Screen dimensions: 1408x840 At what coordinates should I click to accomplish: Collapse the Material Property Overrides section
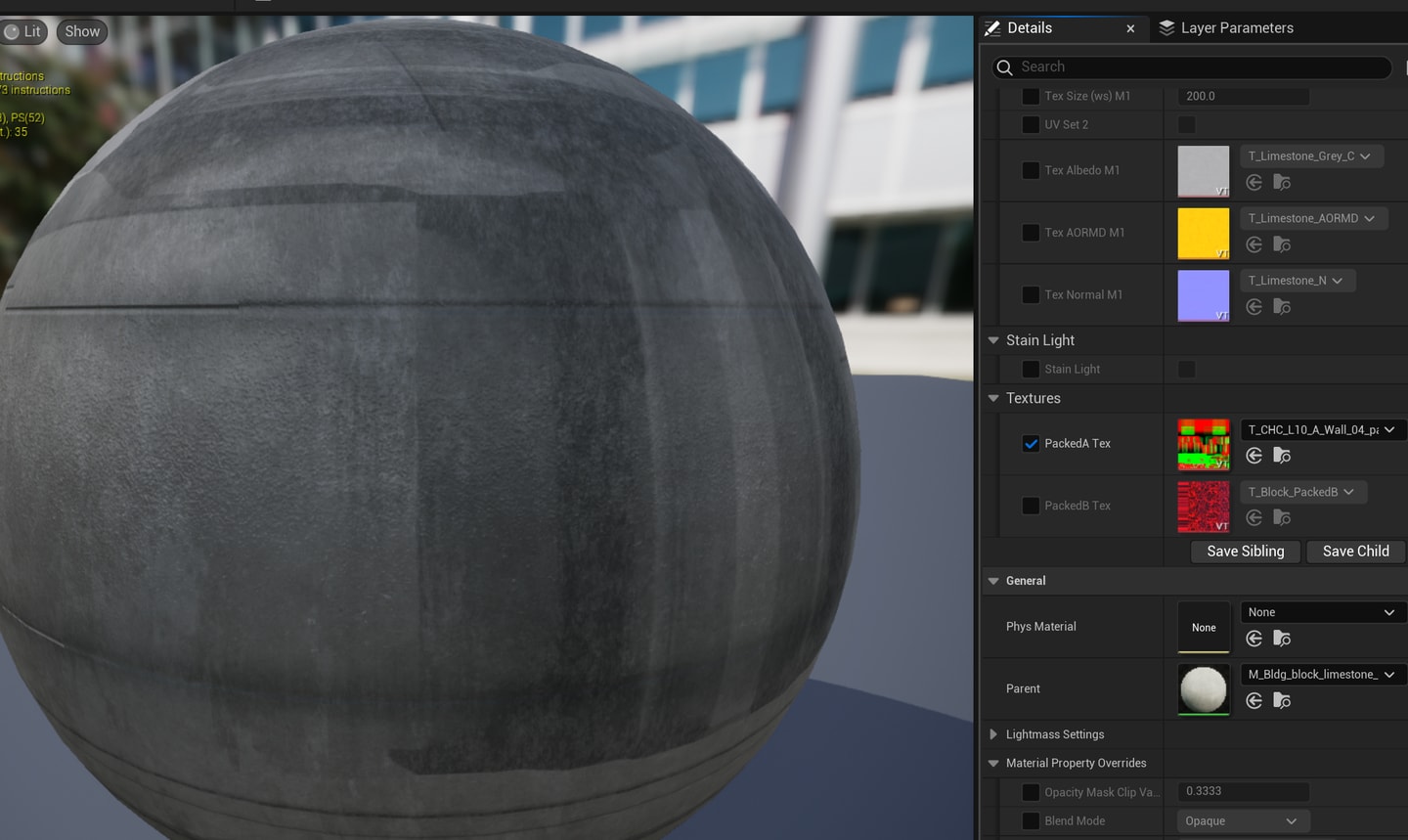click(x=993, y=763)
